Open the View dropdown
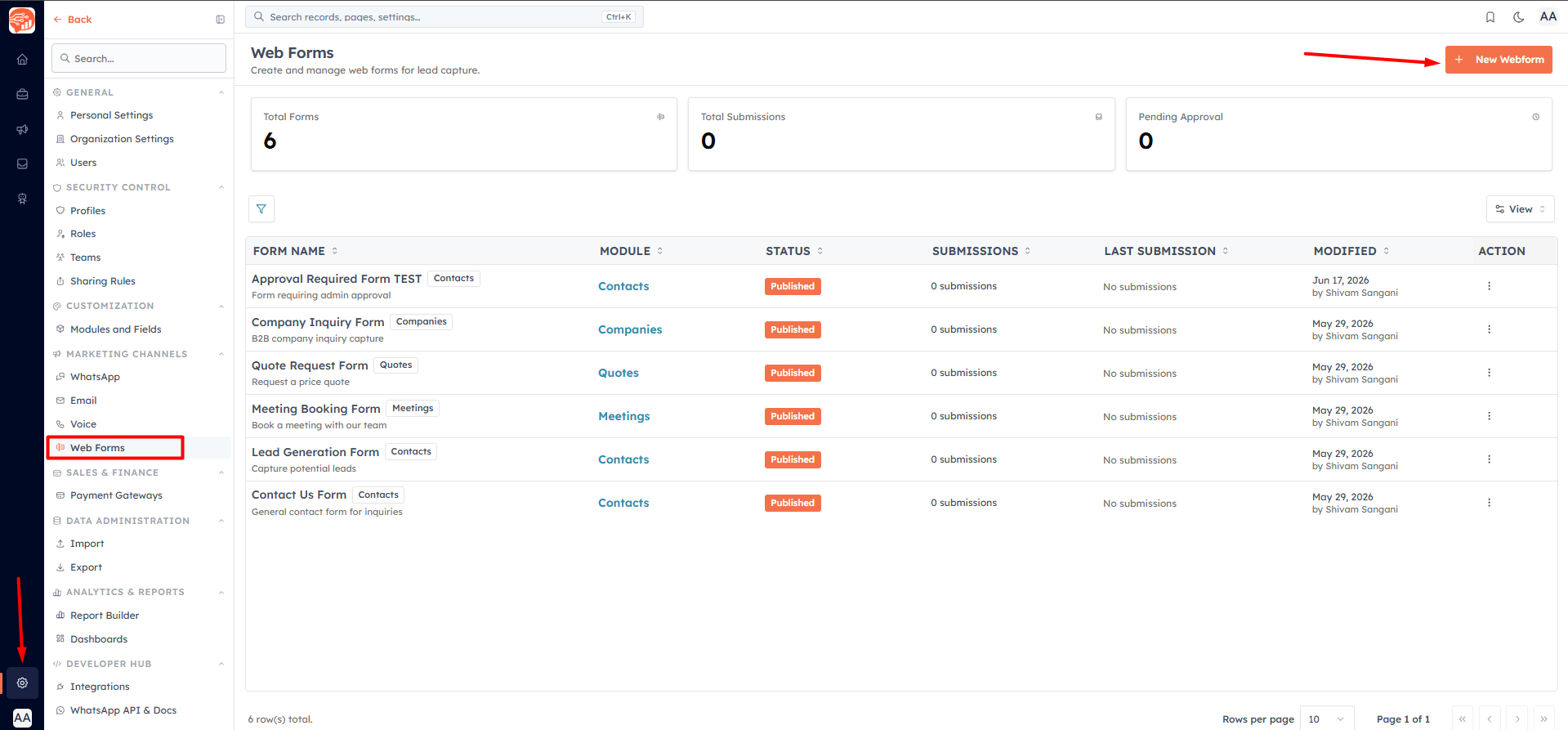 (x=1520, y=209)
